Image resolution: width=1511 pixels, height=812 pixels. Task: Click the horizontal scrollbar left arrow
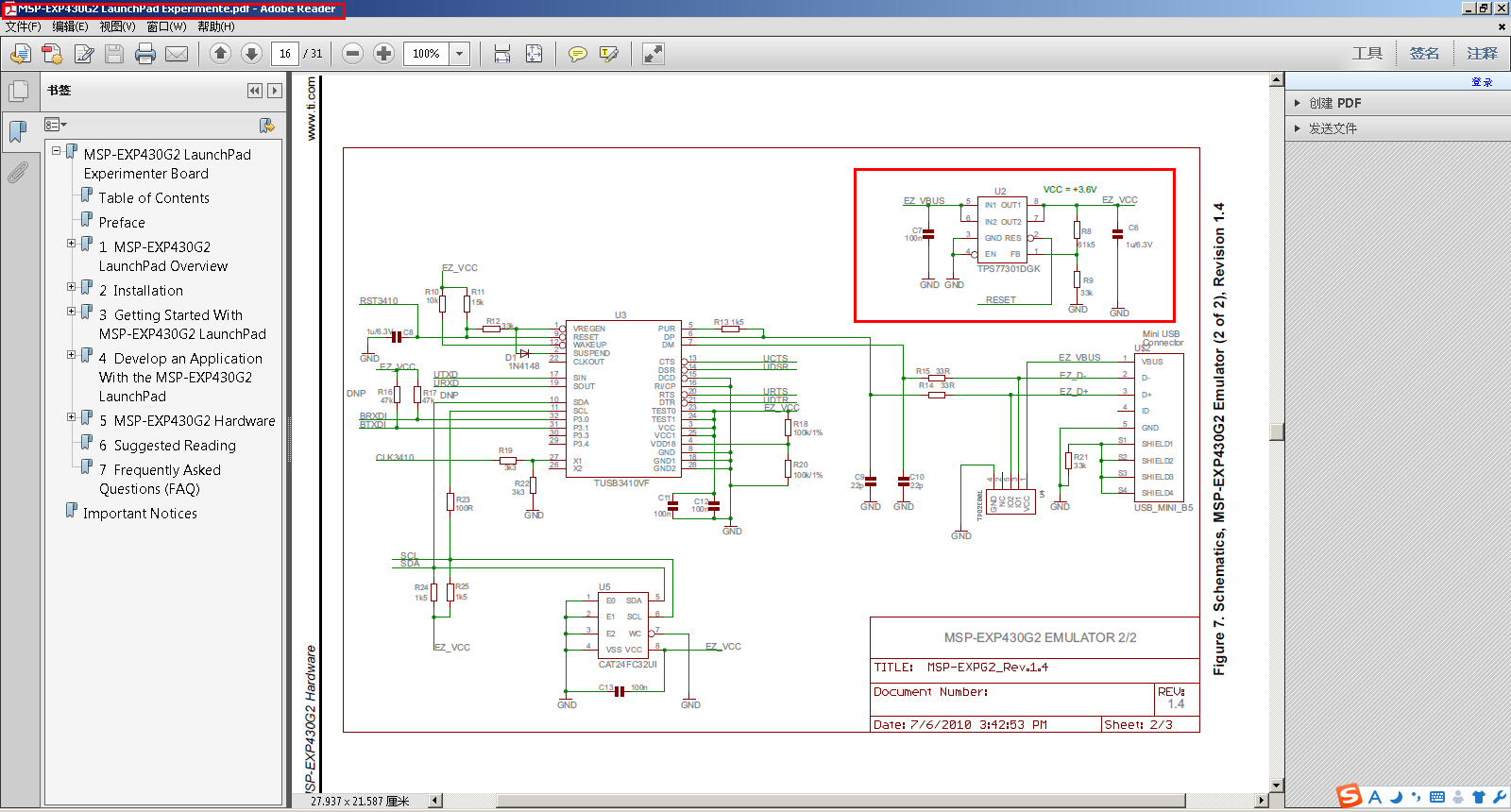[x=436, y=801]
